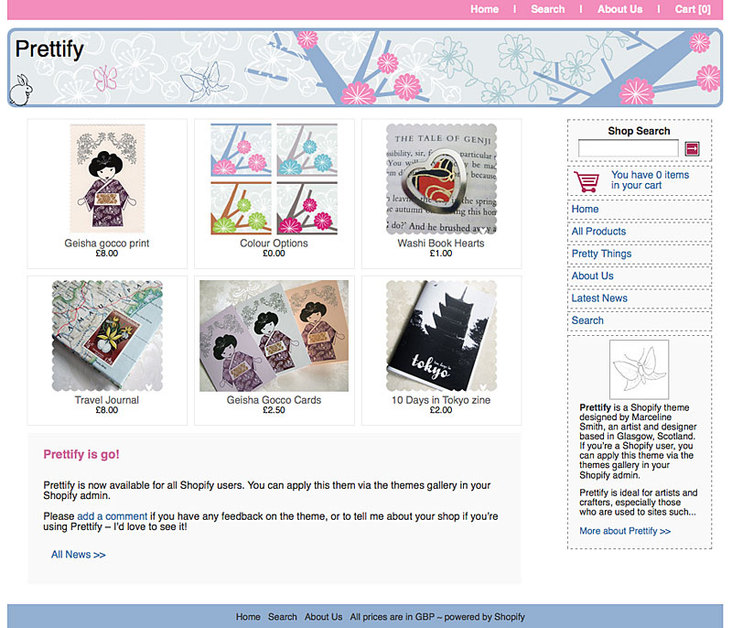Click the 'More about Prettify >>' link
Viewport: 732px width, 628px height.
[625, 531]
